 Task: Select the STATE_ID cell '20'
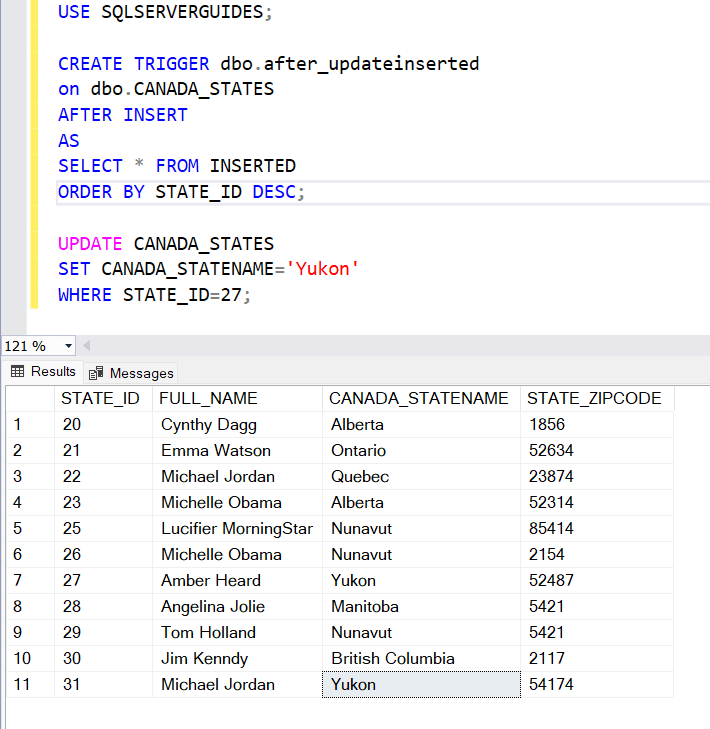click(x=103, y=424)
